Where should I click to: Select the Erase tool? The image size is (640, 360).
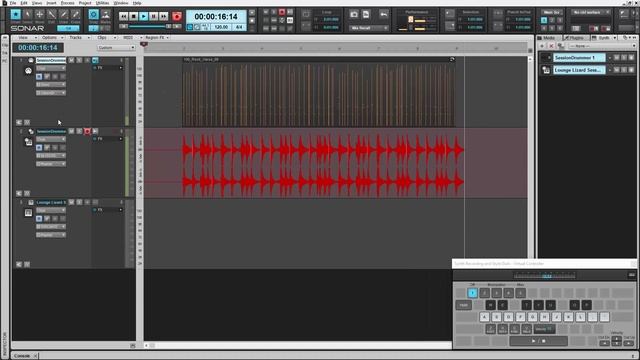click(76, 15)
